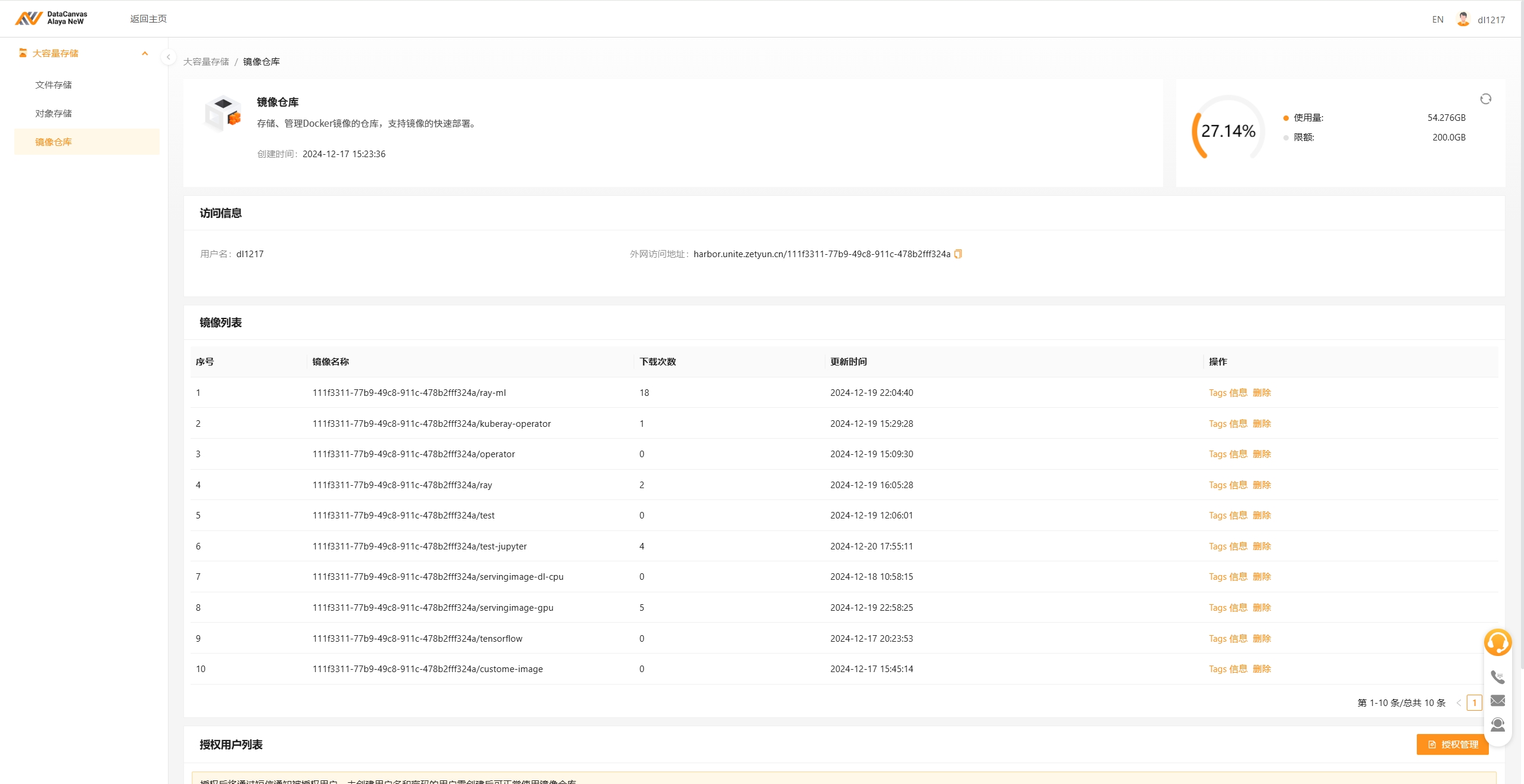Switch language to EN
Screen dimensions: 1524x784
(x=1437, y=20)
